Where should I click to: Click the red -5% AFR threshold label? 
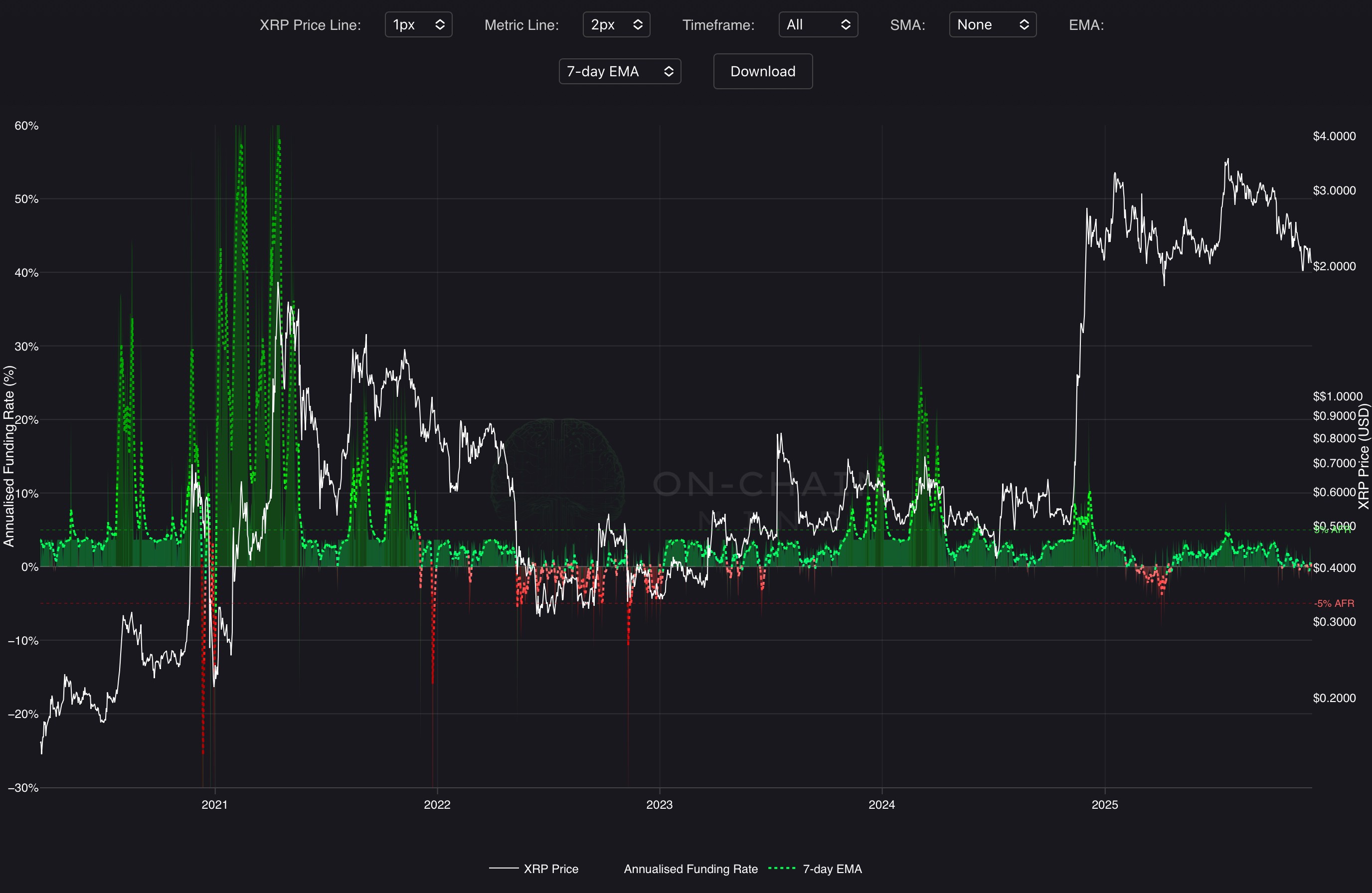click(x=1334, y=604)
